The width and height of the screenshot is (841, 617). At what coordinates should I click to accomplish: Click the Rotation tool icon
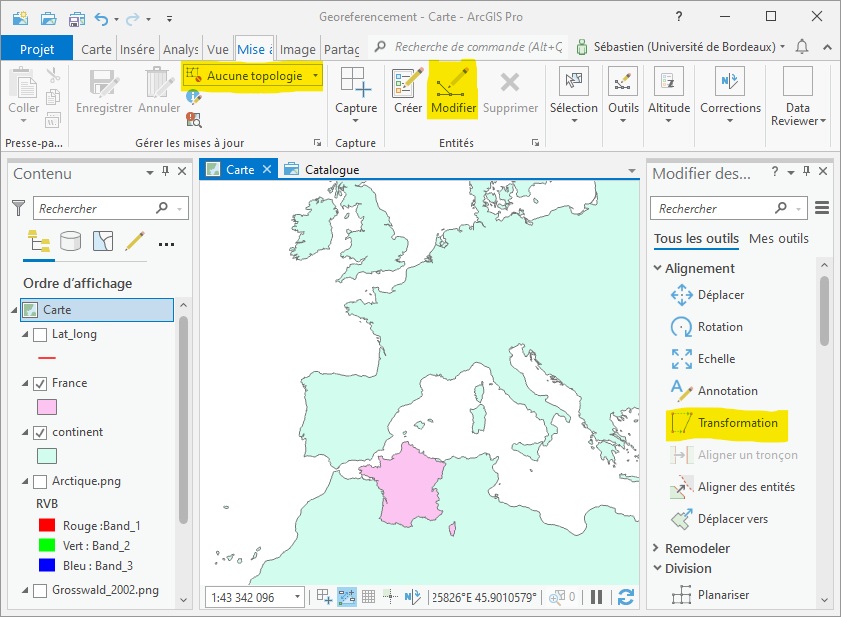(x=682, y=327)
